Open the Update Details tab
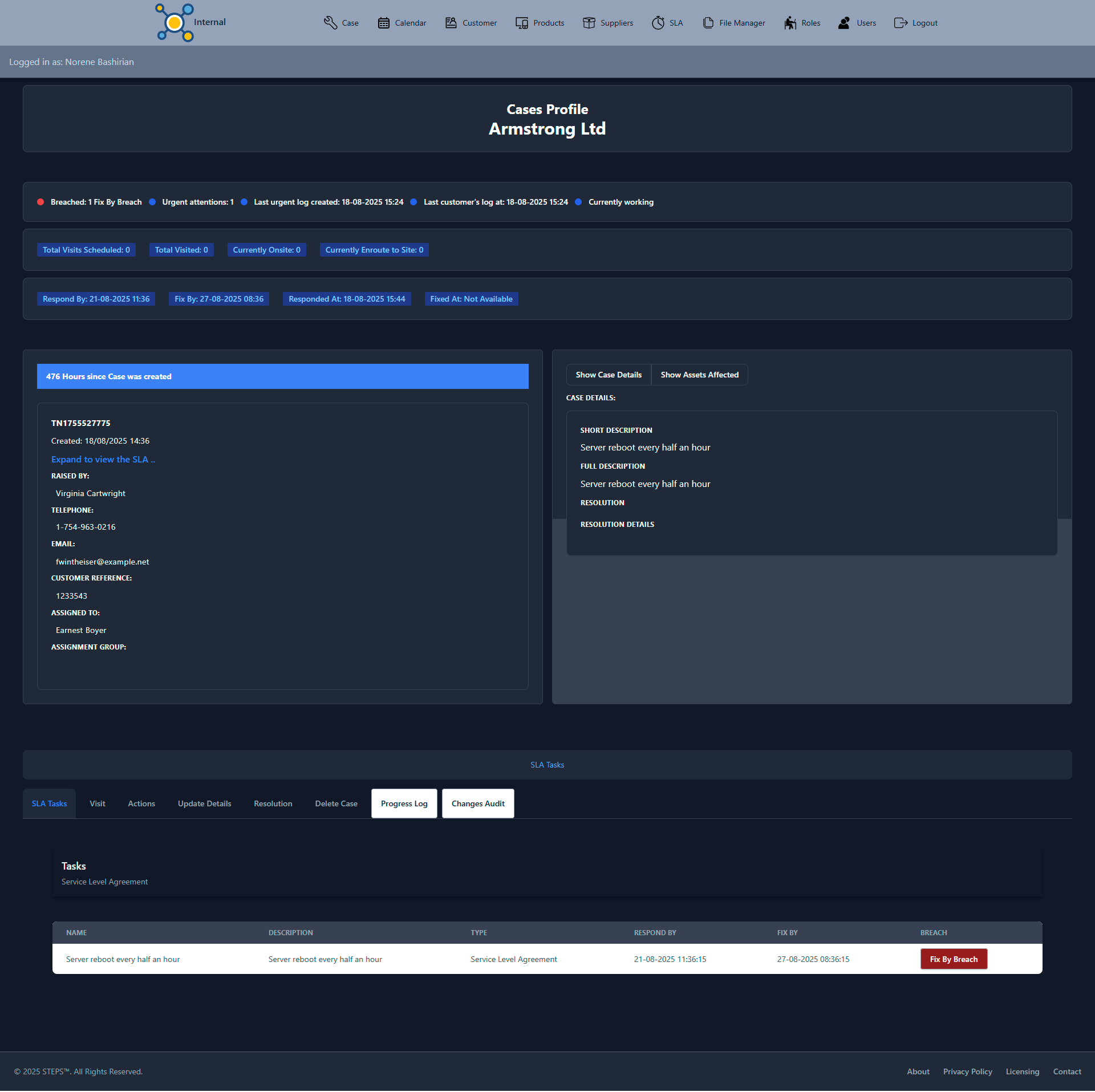Viewport: 1095px width, 1092px height. [204, 803]
